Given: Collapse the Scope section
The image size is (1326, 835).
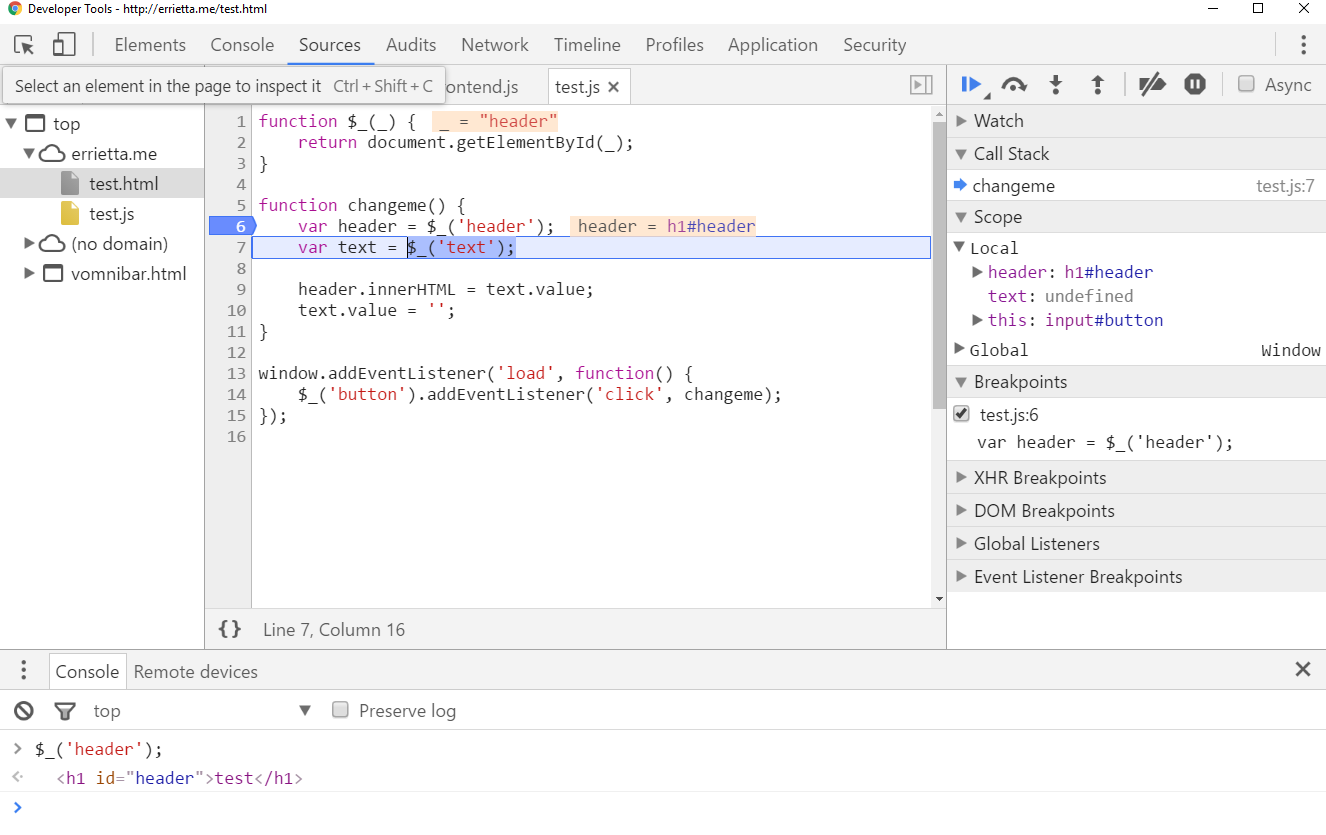Looking at the screenshot, I should 962,217.
